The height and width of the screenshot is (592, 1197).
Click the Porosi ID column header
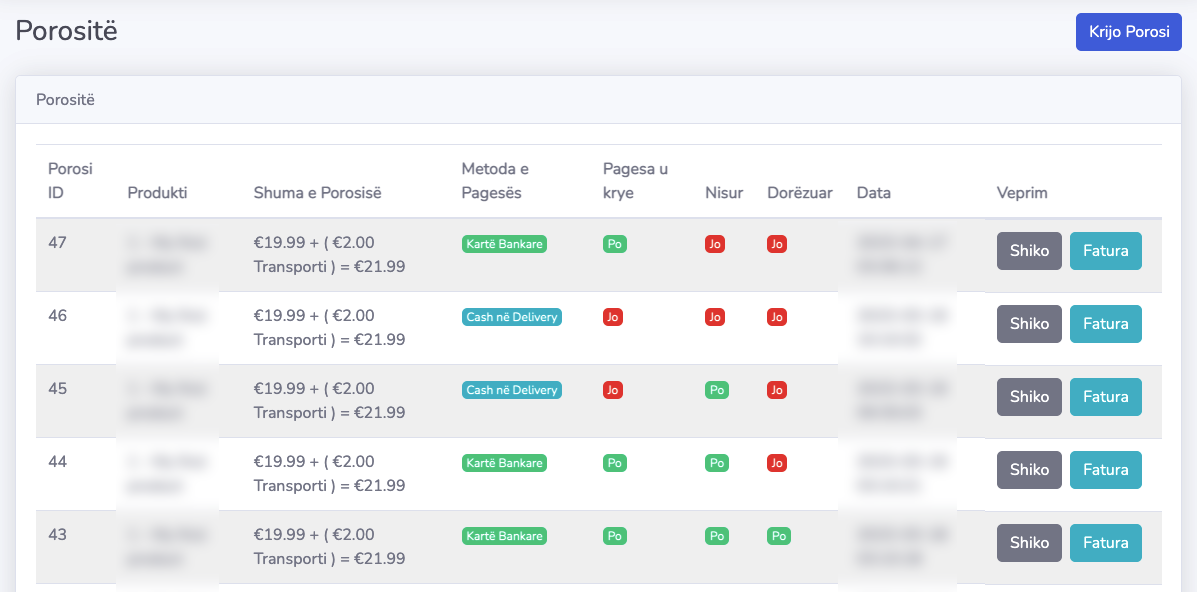pyautogui.click(x=70, y=181)
